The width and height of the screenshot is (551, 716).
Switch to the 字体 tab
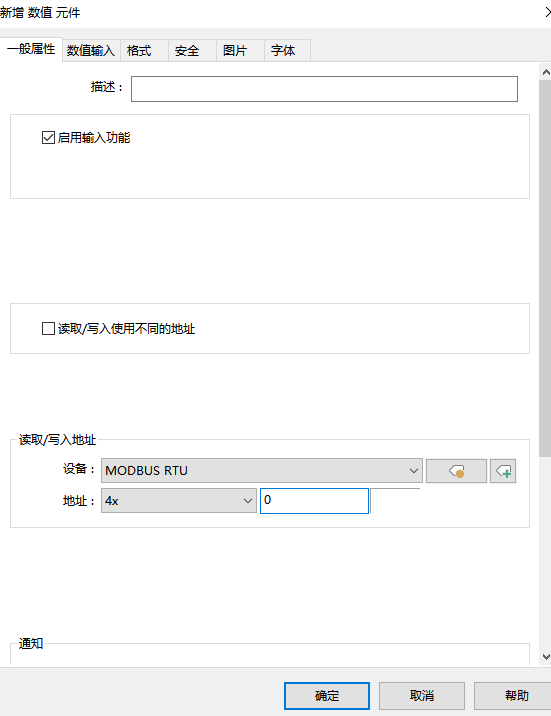pos(288,50)
